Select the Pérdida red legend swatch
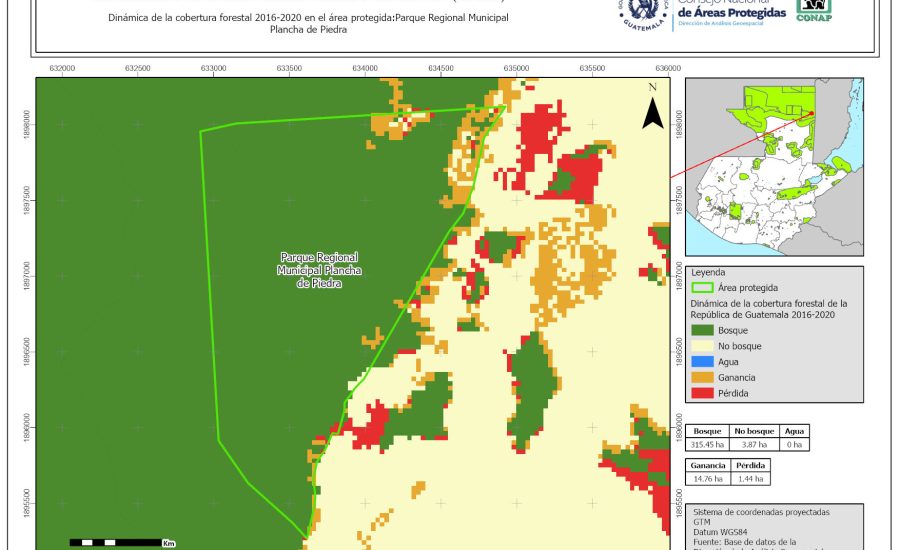Image resolution: width=900 pixels, height=550 pixels. (702, 394)
